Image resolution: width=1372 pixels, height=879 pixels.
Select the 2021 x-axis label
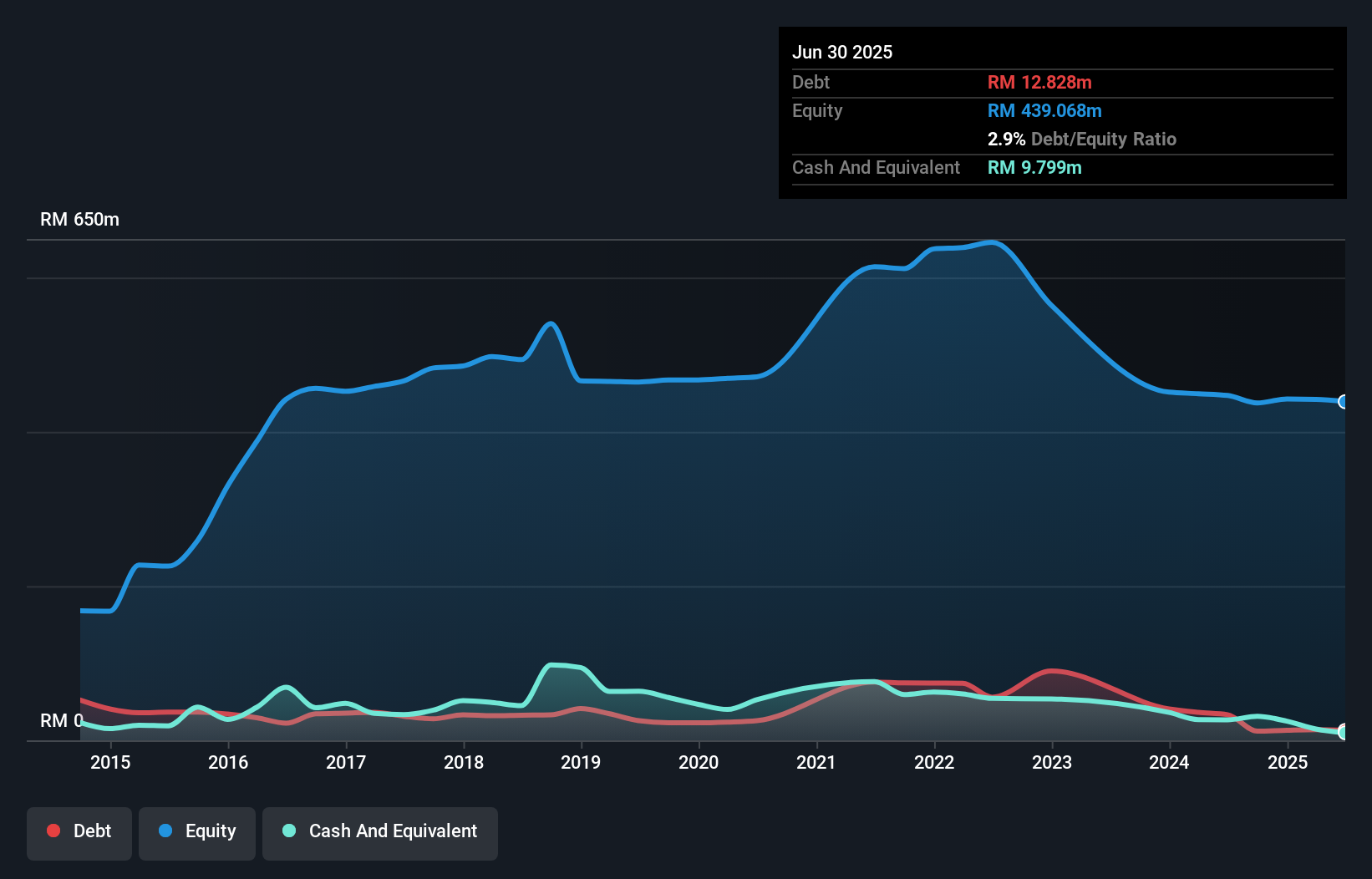816,762
